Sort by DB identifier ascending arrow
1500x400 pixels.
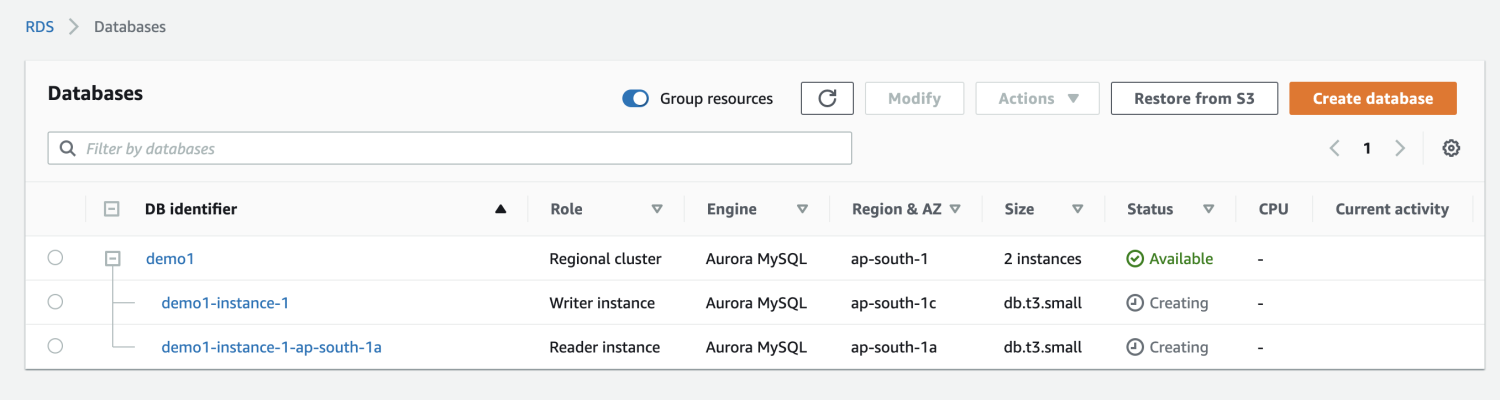[x=501, y=209]
